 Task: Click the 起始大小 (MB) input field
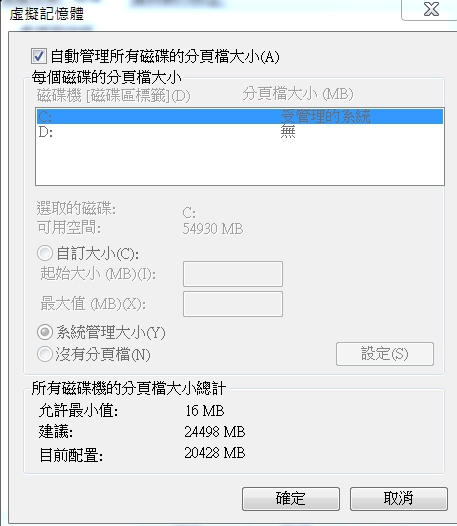(233, 274)
